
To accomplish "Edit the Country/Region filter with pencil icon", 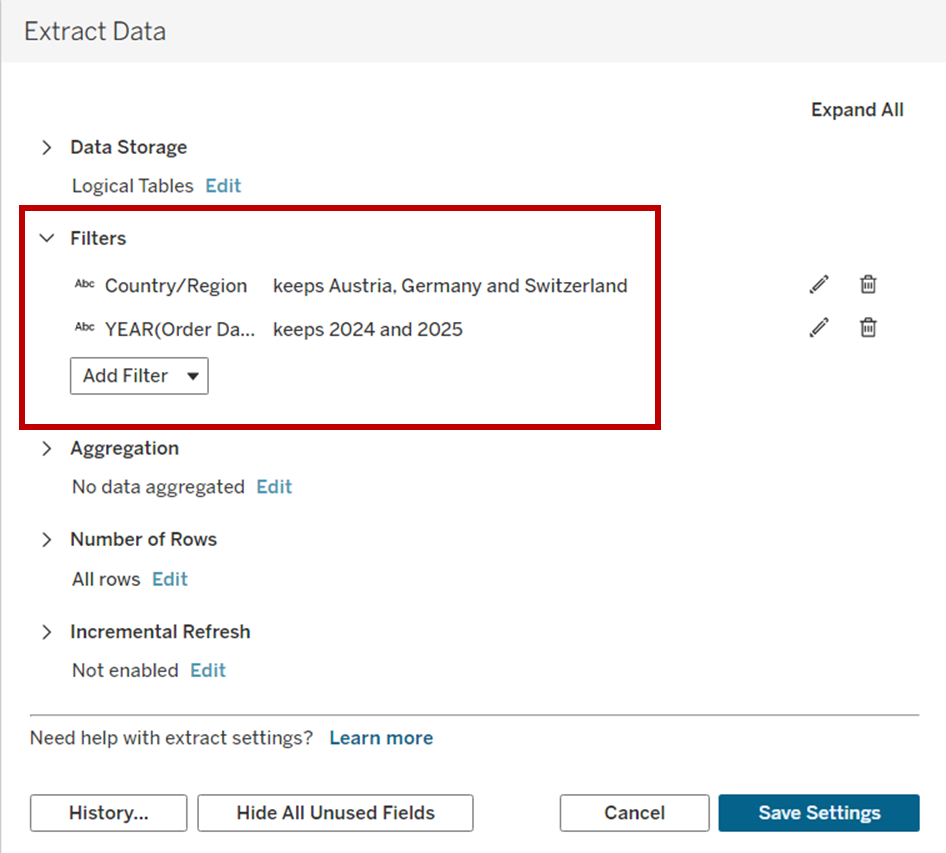I will pos(819,285).
